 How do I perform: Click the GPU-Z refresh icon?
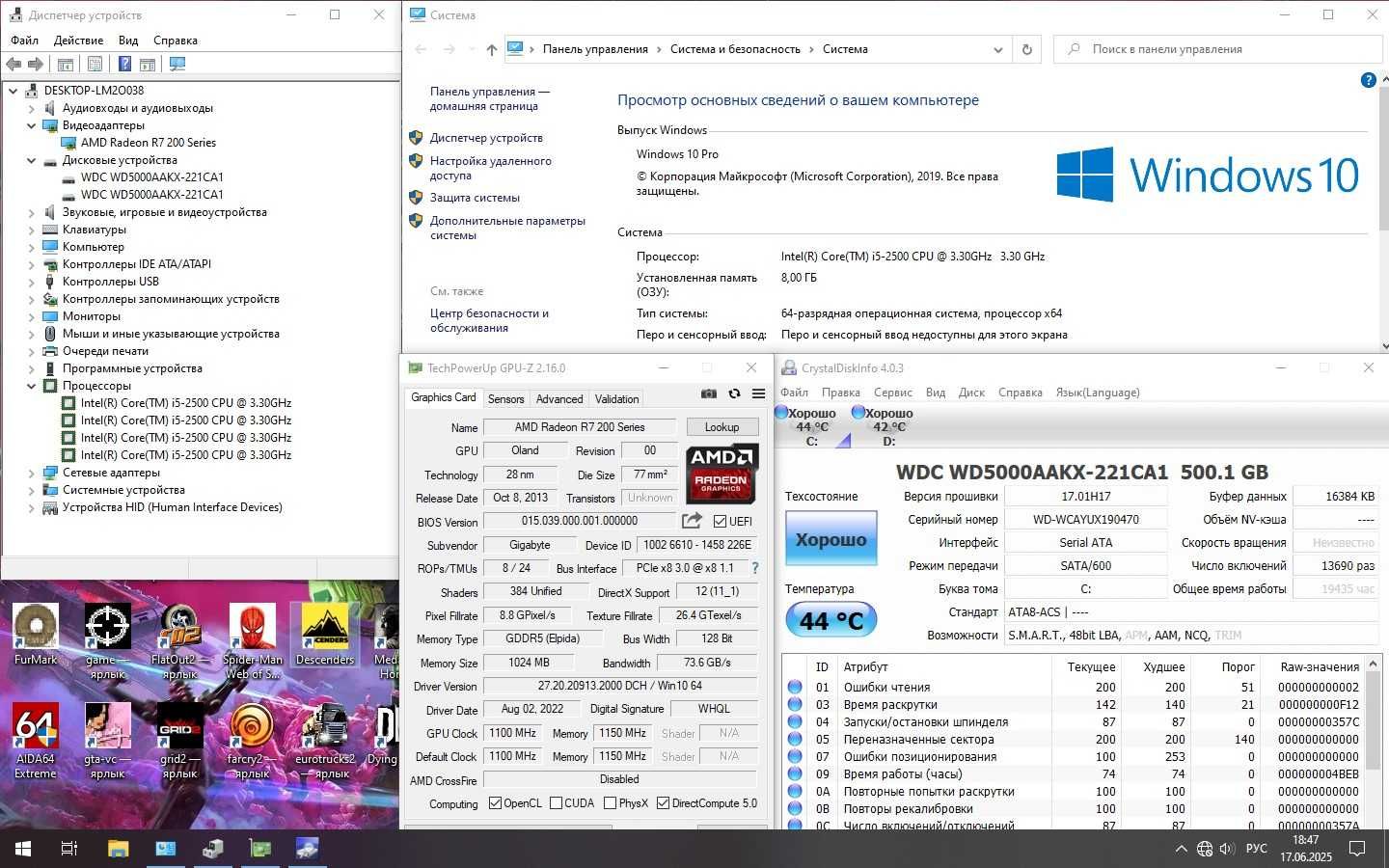[734, 393]
